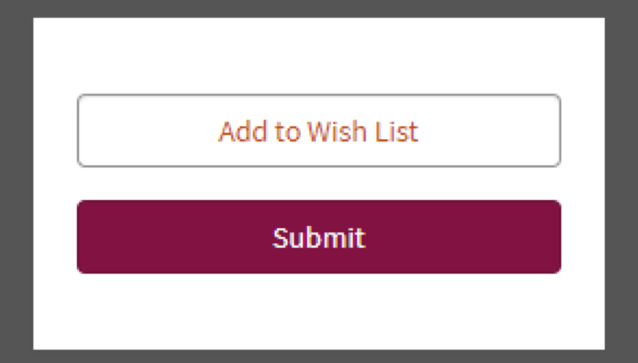Select the button labeled Submit
638x363 pixels.
[x=319, y=237]
